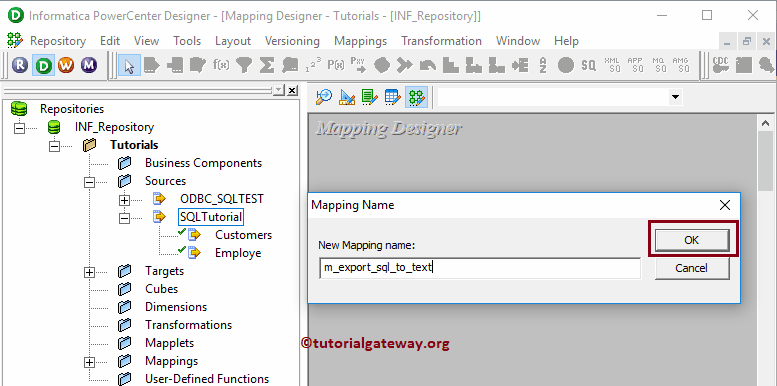Select the 1-2-3 Sequence Generator tool
Screen dimensions: 777x386
(x=313, y=65)
